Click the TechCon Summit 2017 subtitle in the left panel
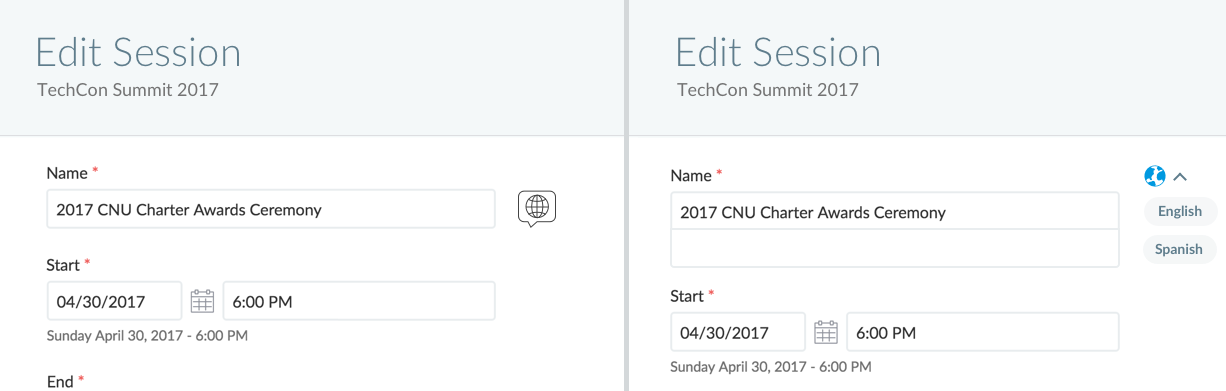The image size is (1226, 391). click(x=128, y=90)
